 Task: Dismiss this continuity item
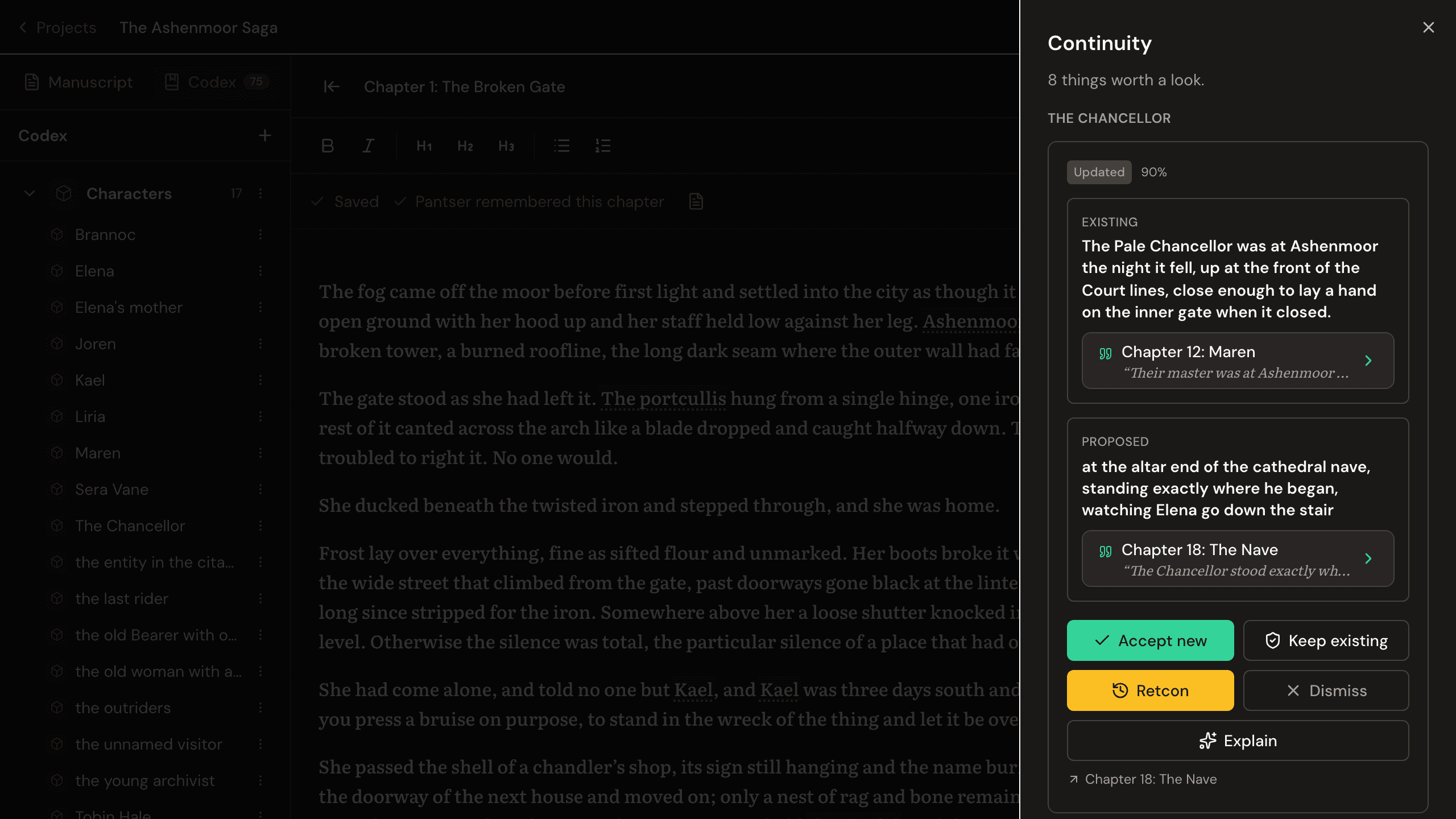coord(1326,690)
